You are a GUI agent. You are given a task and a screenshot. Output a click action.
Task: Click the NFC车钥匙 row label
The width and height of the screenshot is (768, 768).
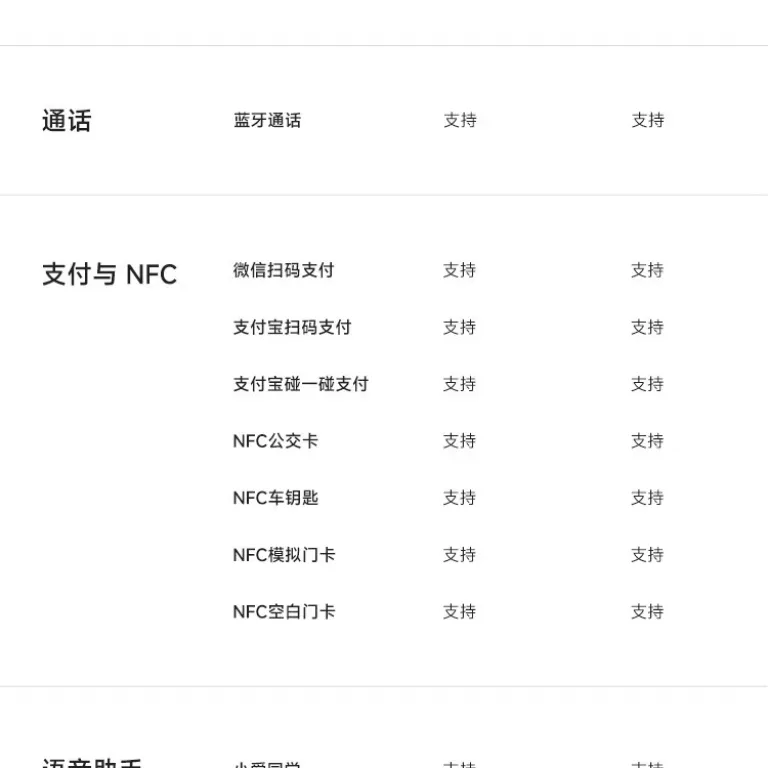(x=275, y=498)
